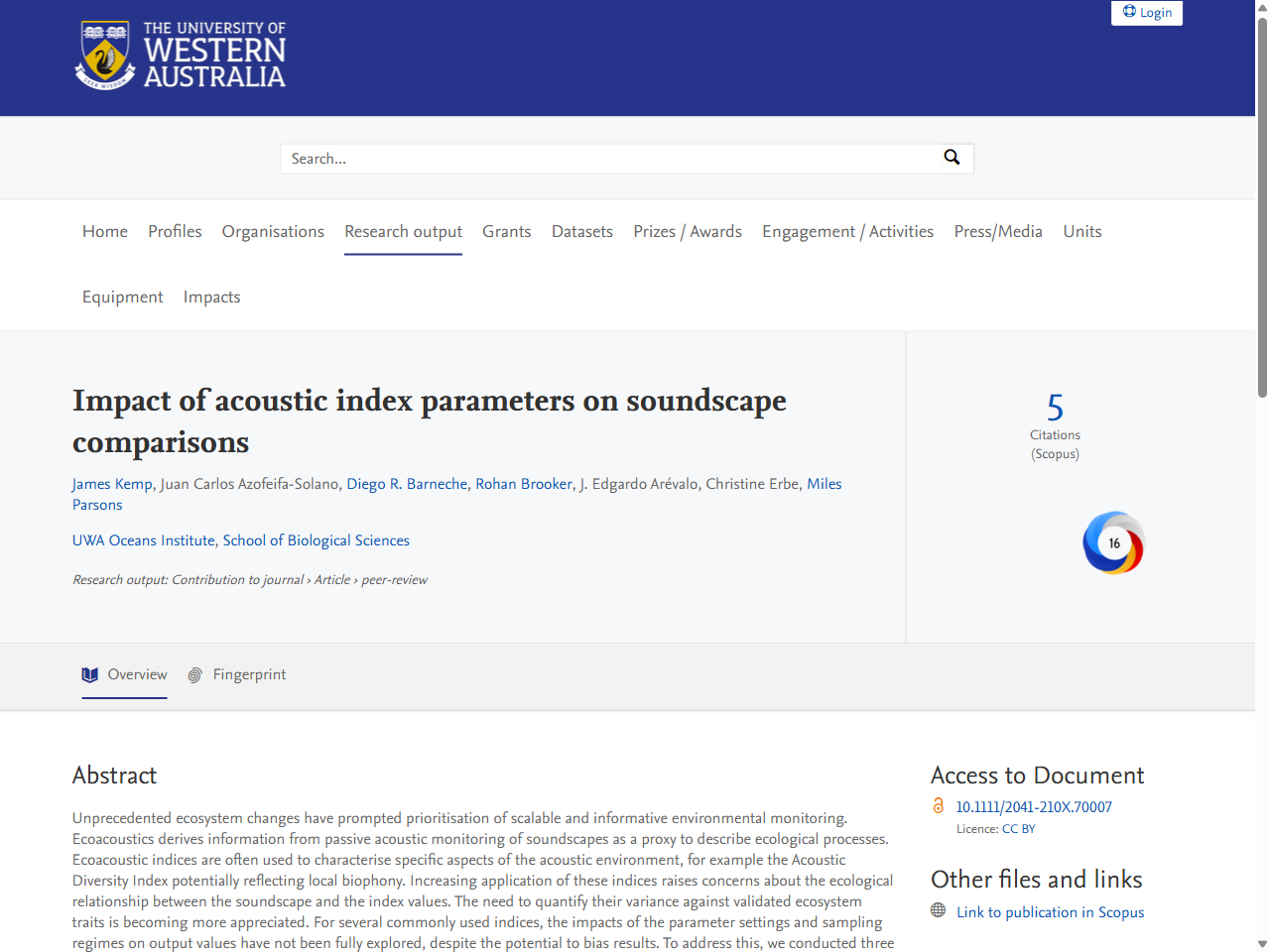Open the Profiles page
This screenshot has width=1270, height=952.
click(x=175, y=231)
